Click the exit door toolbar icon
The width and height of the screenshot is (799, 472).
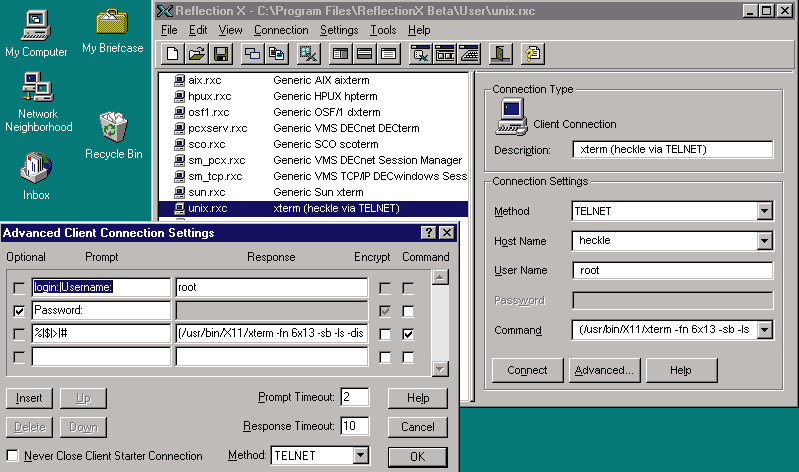(500, 53)
